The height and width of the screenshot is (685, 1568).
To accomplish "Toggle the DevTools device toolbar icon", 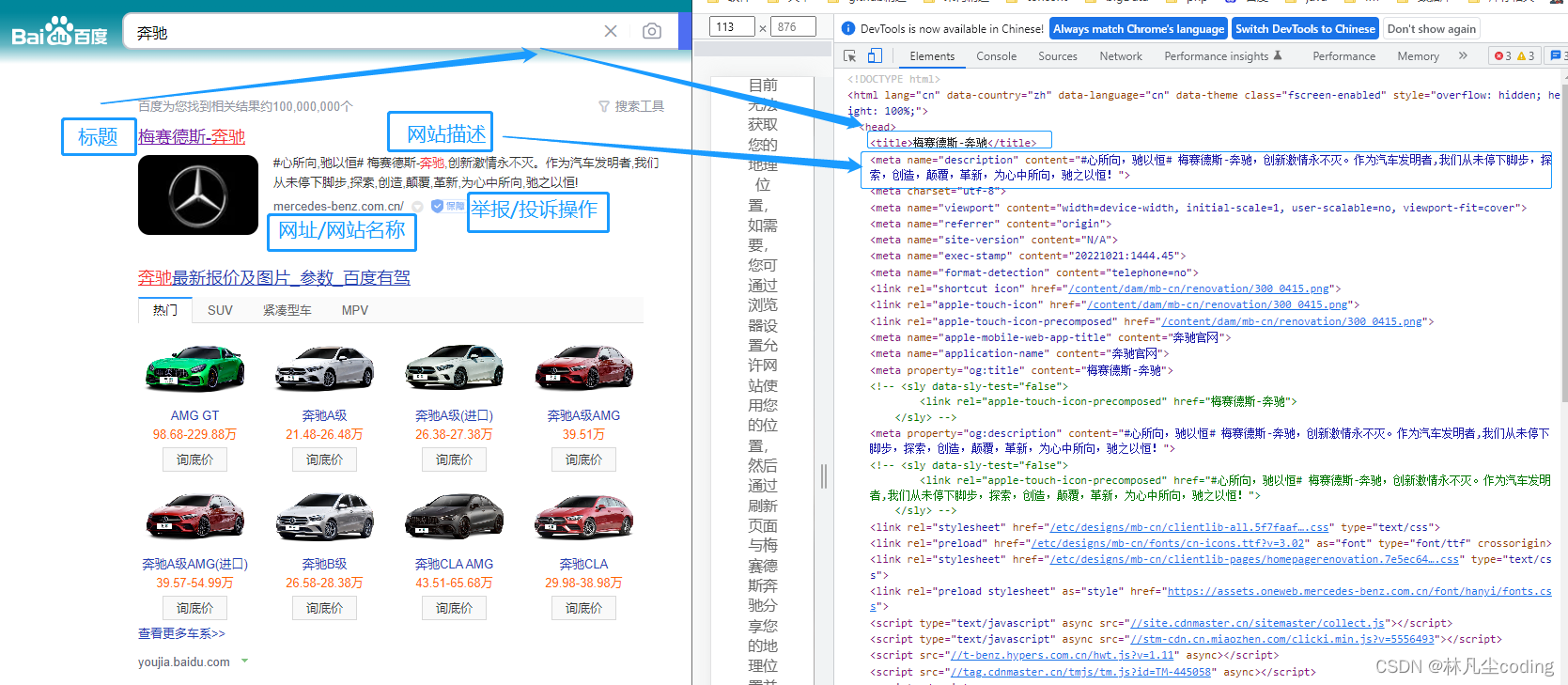I will [x=875, y=56].
